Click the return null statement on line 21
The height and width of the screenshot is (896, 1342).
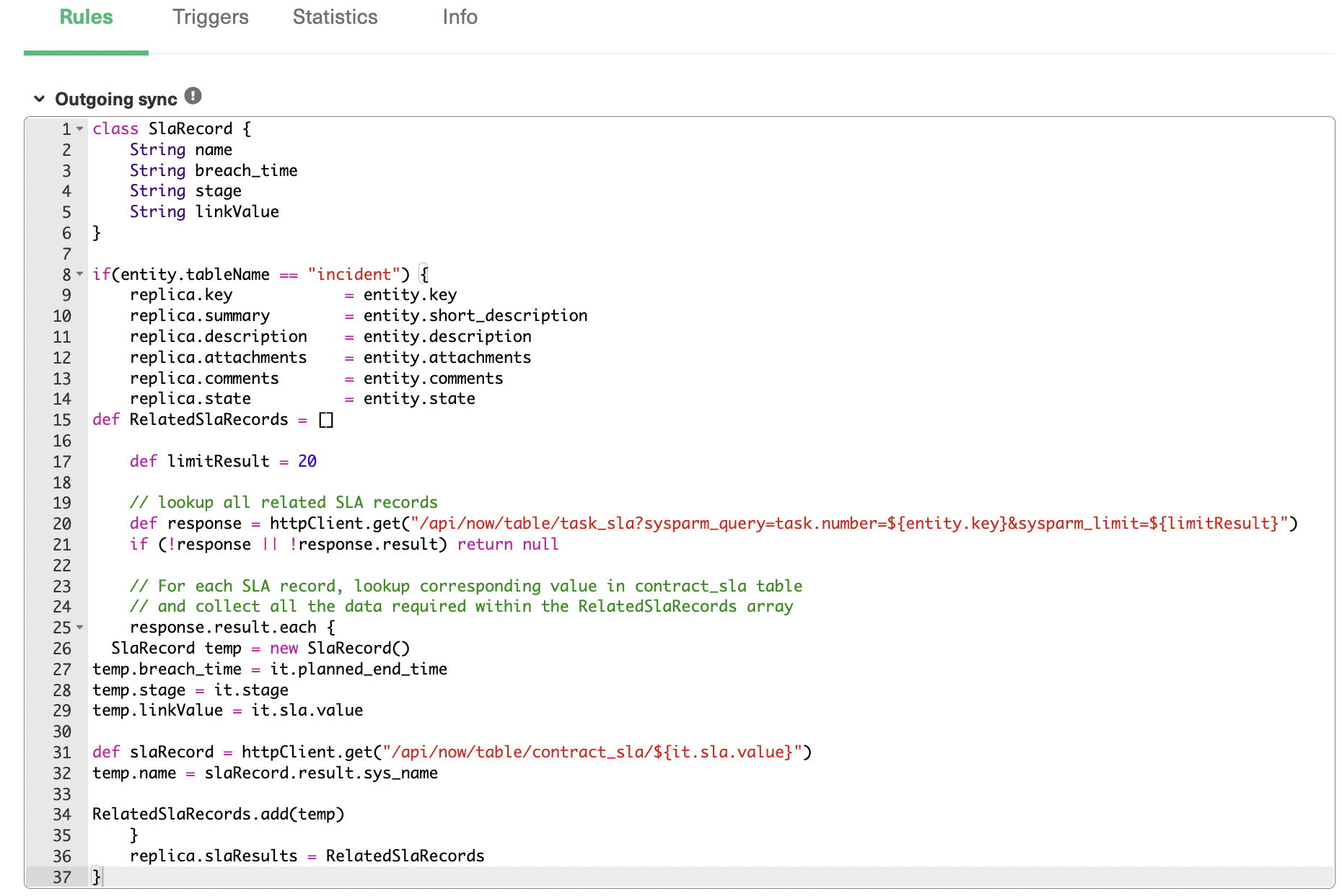(x=508, y=545)
